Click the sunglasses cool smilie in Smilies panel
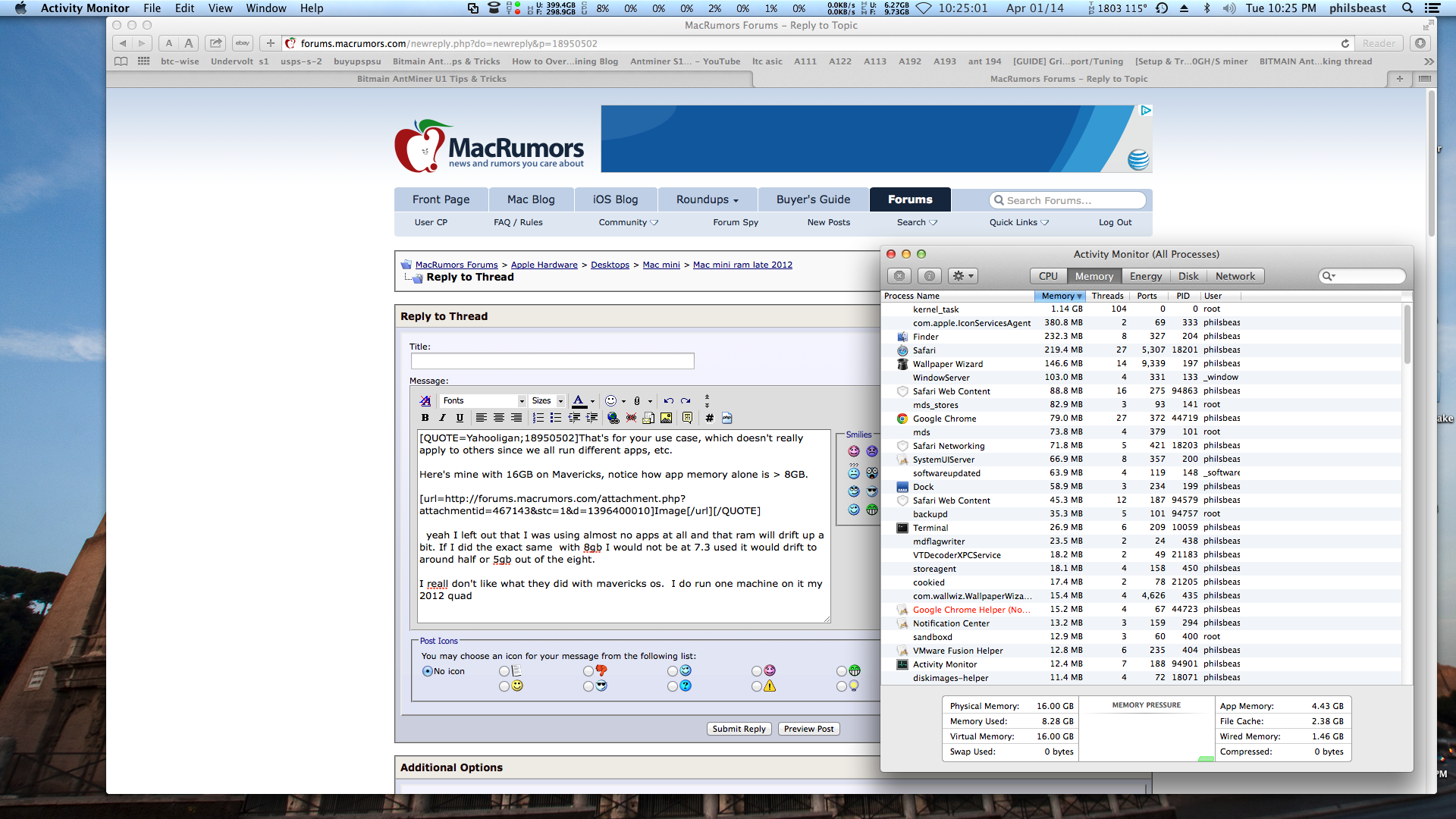 pos(872,491)
